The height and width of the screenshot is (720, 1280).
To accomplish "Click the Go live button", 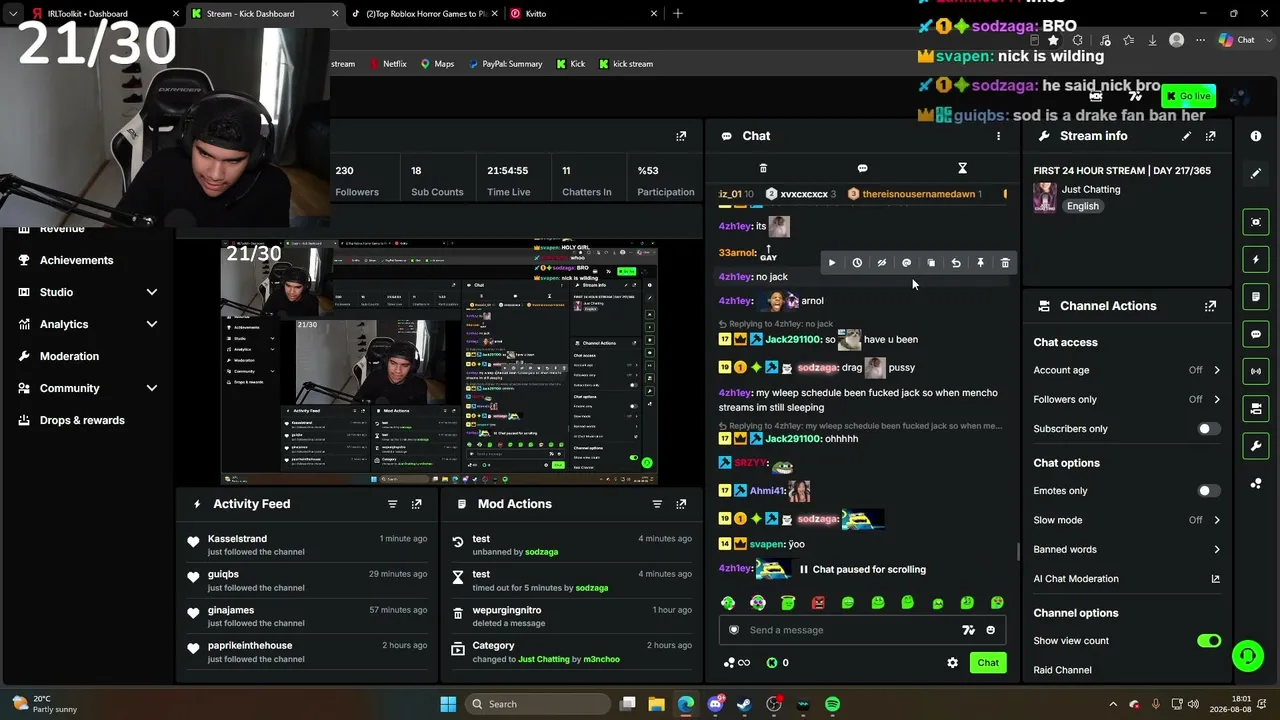I will [1188, 96].
